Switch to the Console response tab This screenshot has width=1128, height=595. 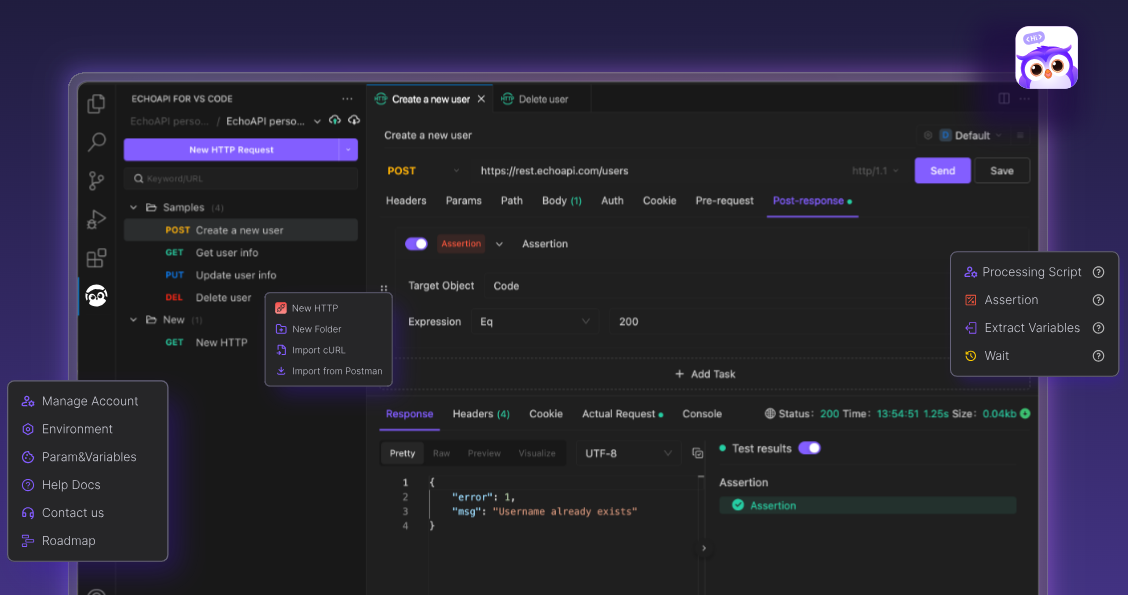tap(701, 414)
